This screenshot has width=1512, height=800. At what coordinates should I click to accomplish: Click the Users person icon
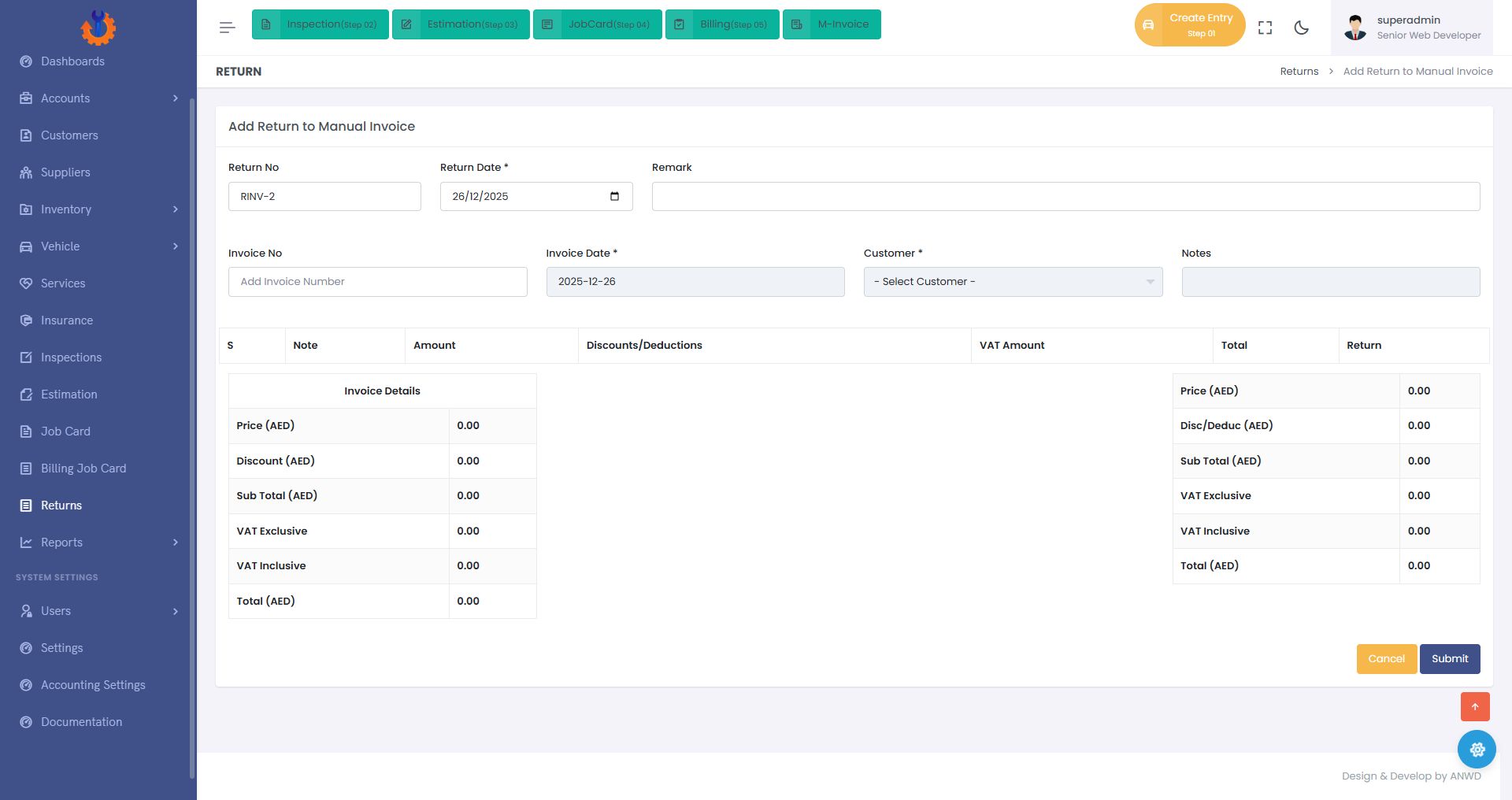pos(26,611)
